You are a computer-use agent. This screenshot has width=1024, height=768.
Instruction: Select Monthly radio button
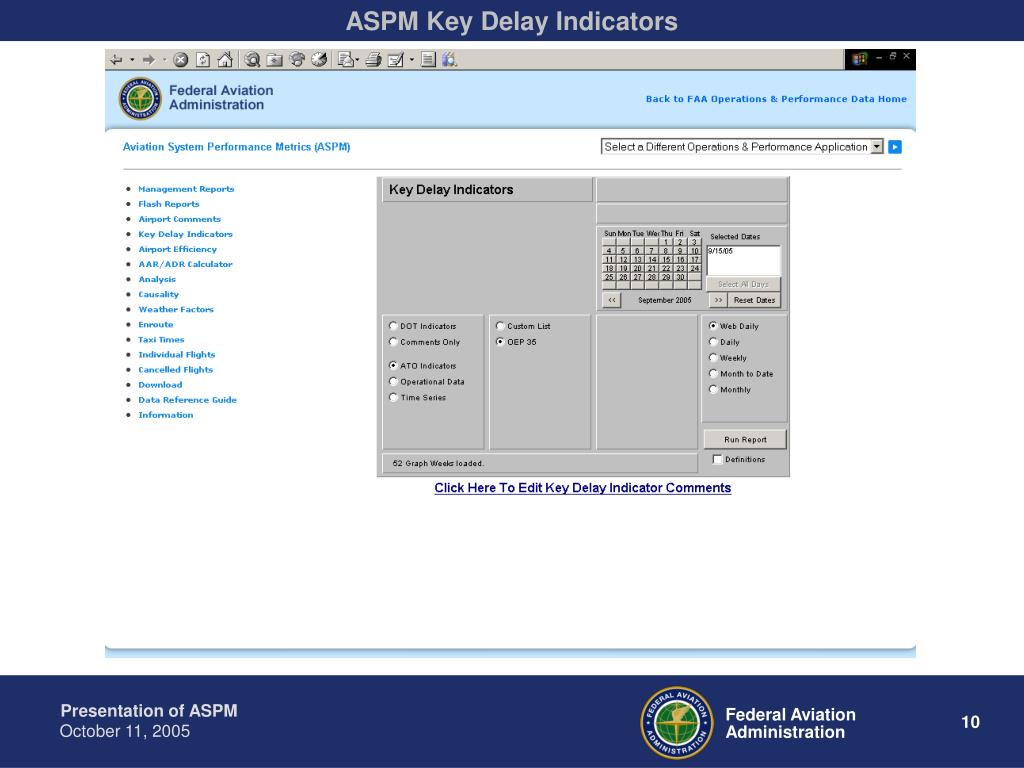tap(713, 389)
